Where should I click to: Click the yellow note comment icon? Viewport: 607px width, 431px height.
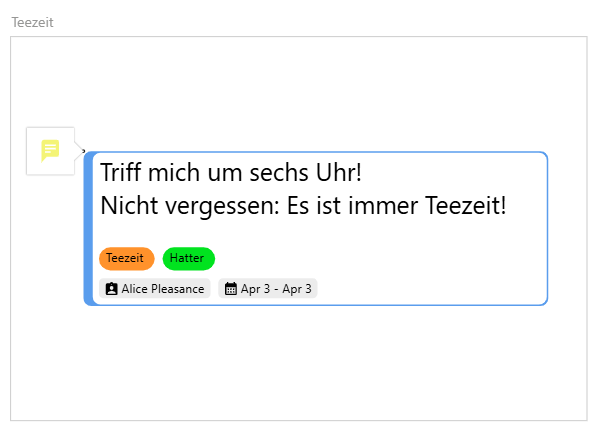click(x=50, y=150)
